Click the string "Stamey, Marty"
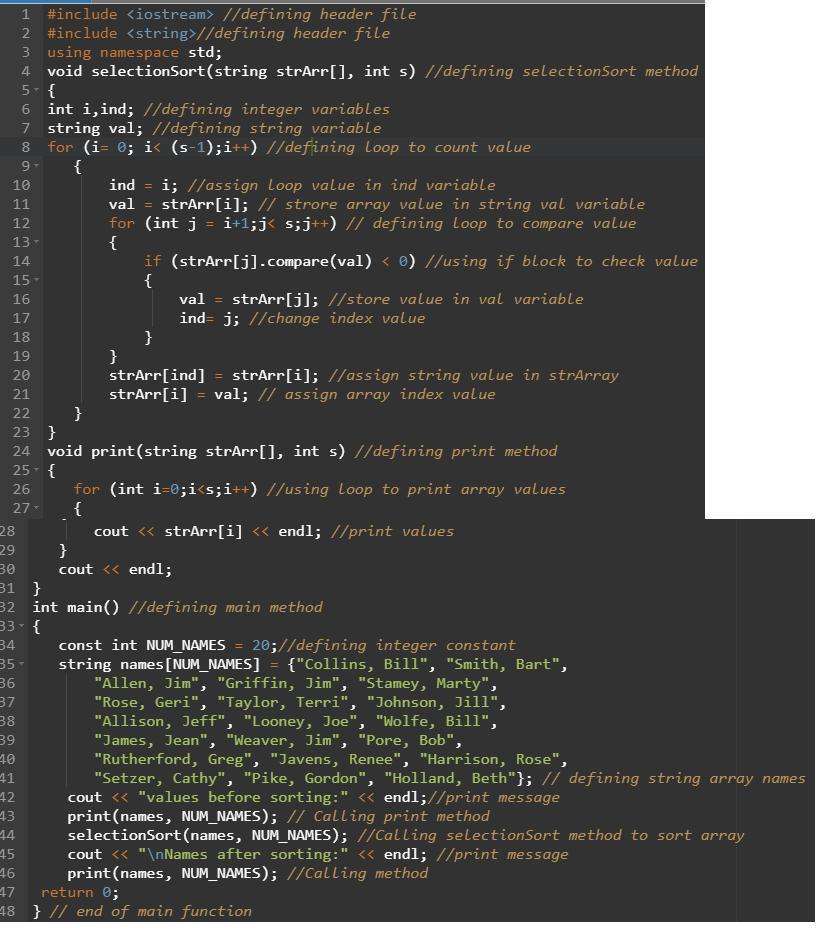 point(423,684)
